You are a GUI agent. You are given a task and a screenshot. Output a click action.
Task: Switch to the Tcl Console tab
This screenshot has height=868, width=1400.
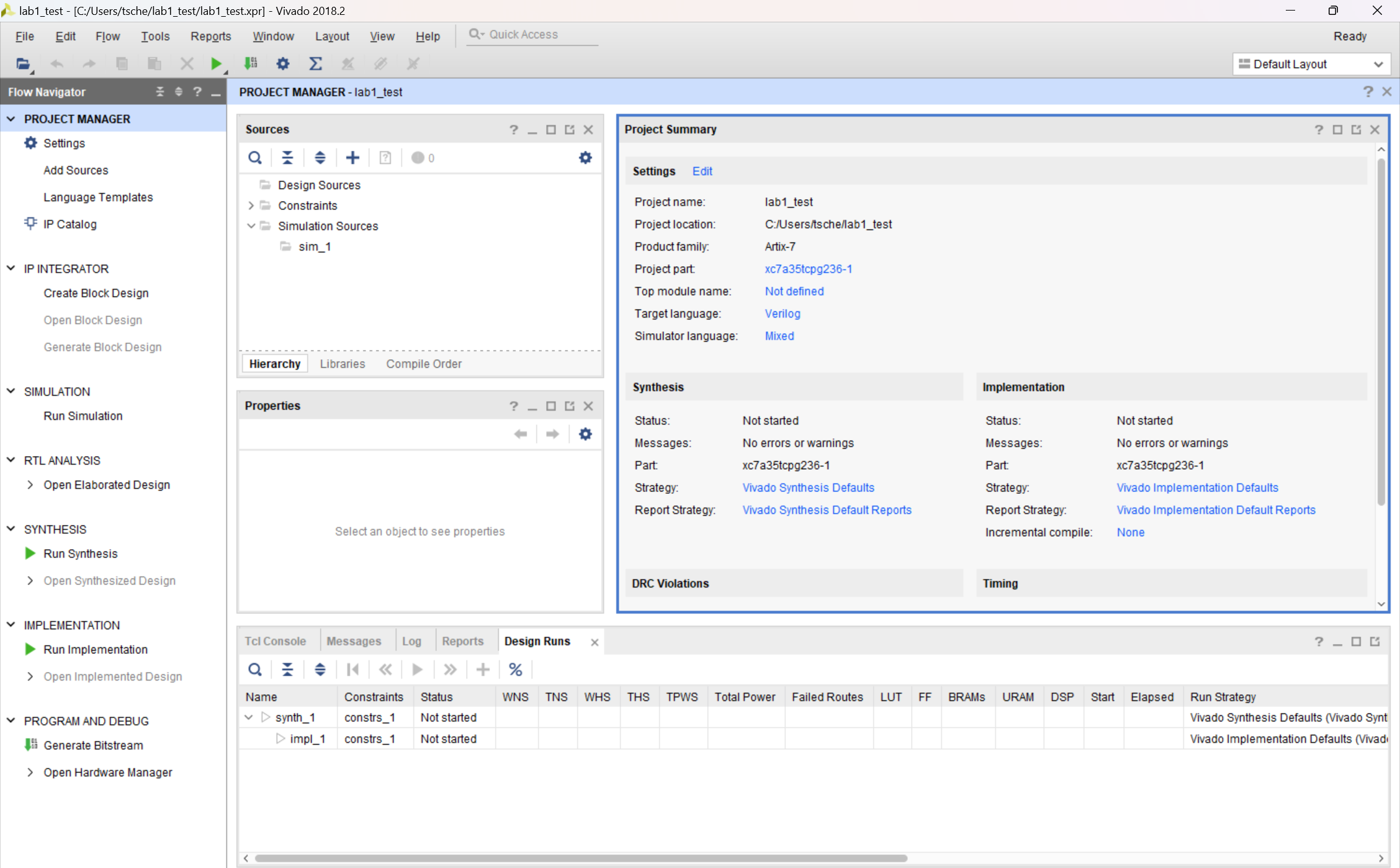pyautogui.click(x=275, y=641)
